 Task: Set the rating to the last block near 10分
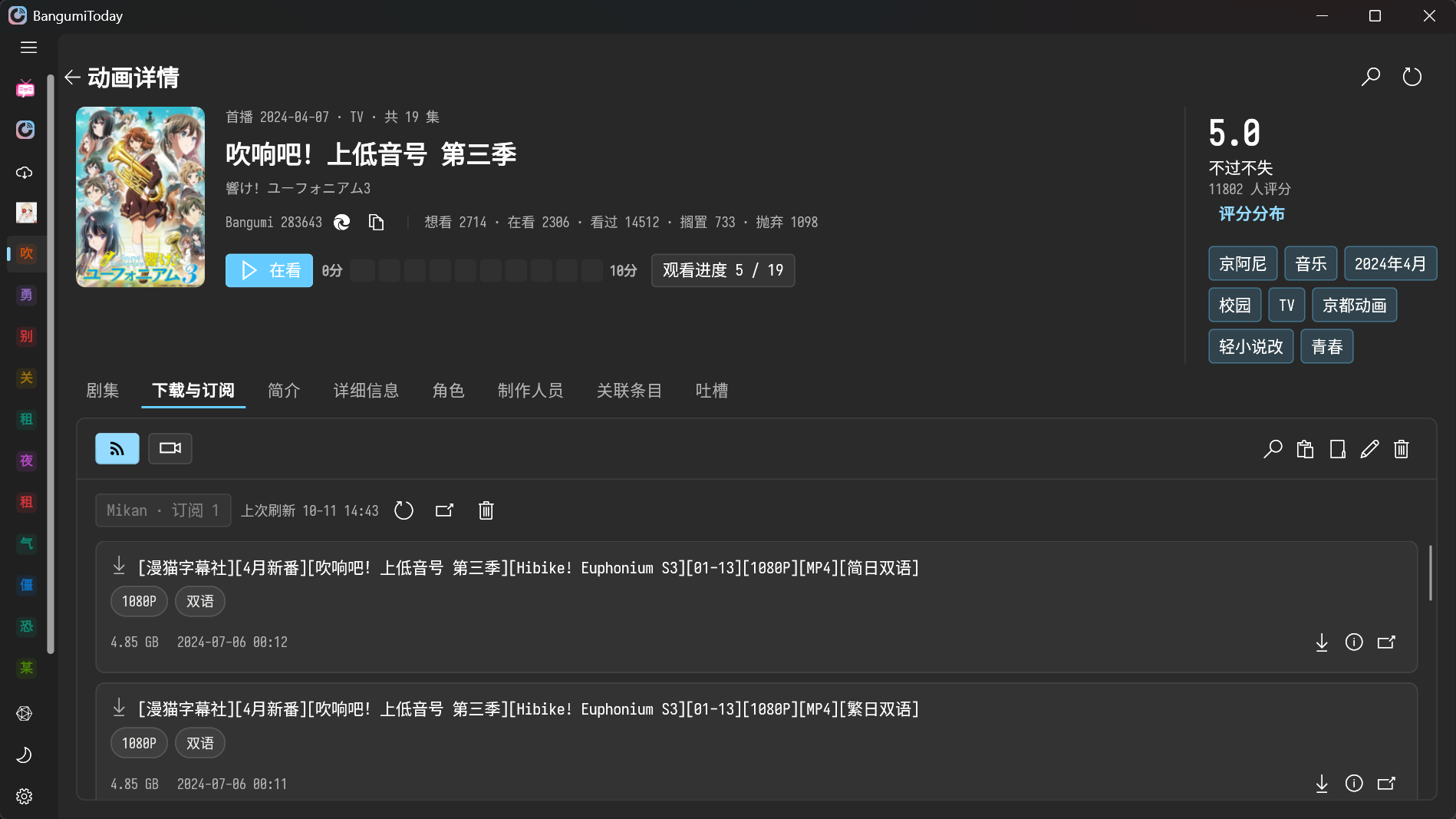pos(591,270)
